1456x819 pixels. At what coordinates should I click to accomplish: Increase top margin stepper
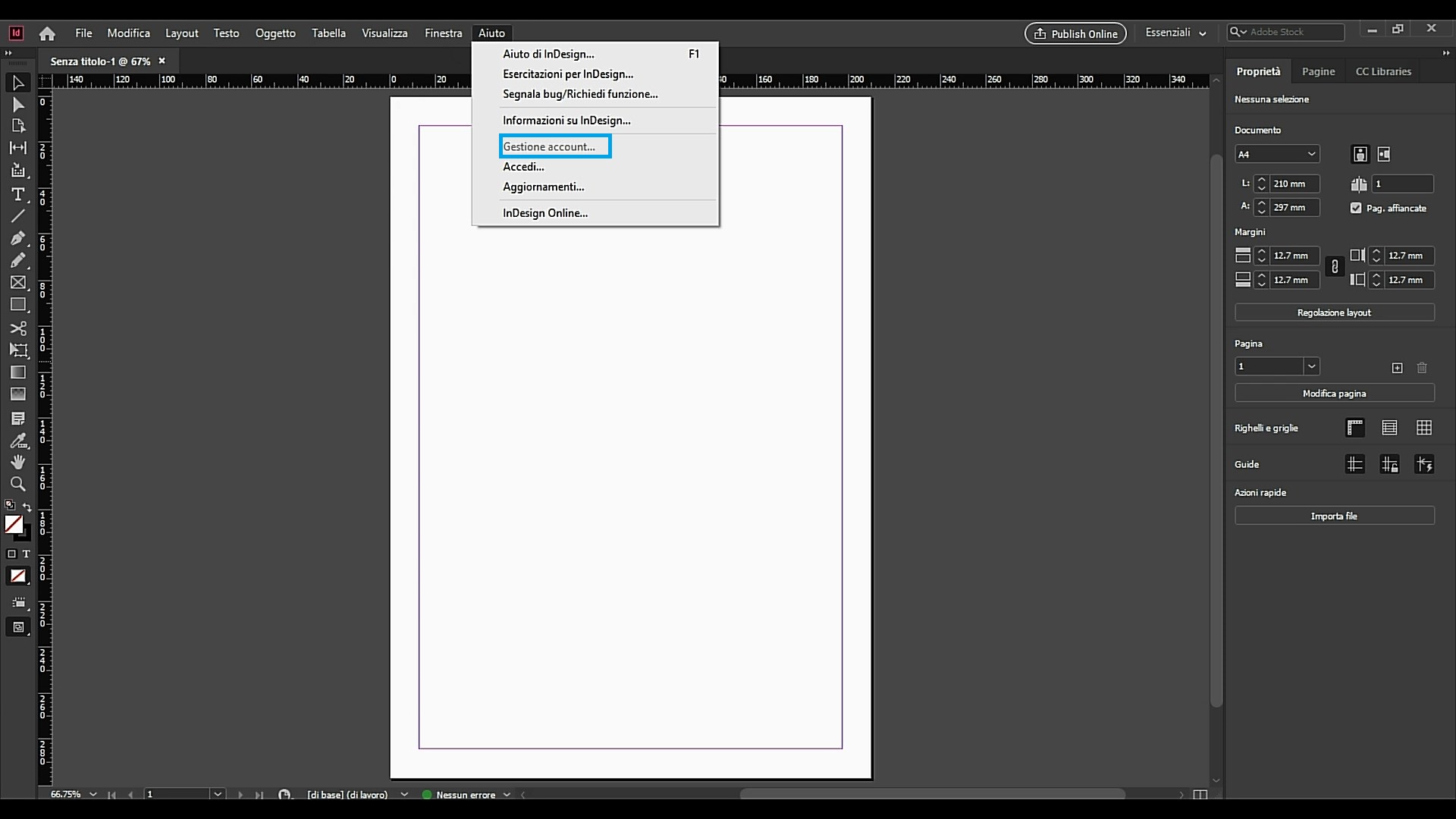(1262, 252)
